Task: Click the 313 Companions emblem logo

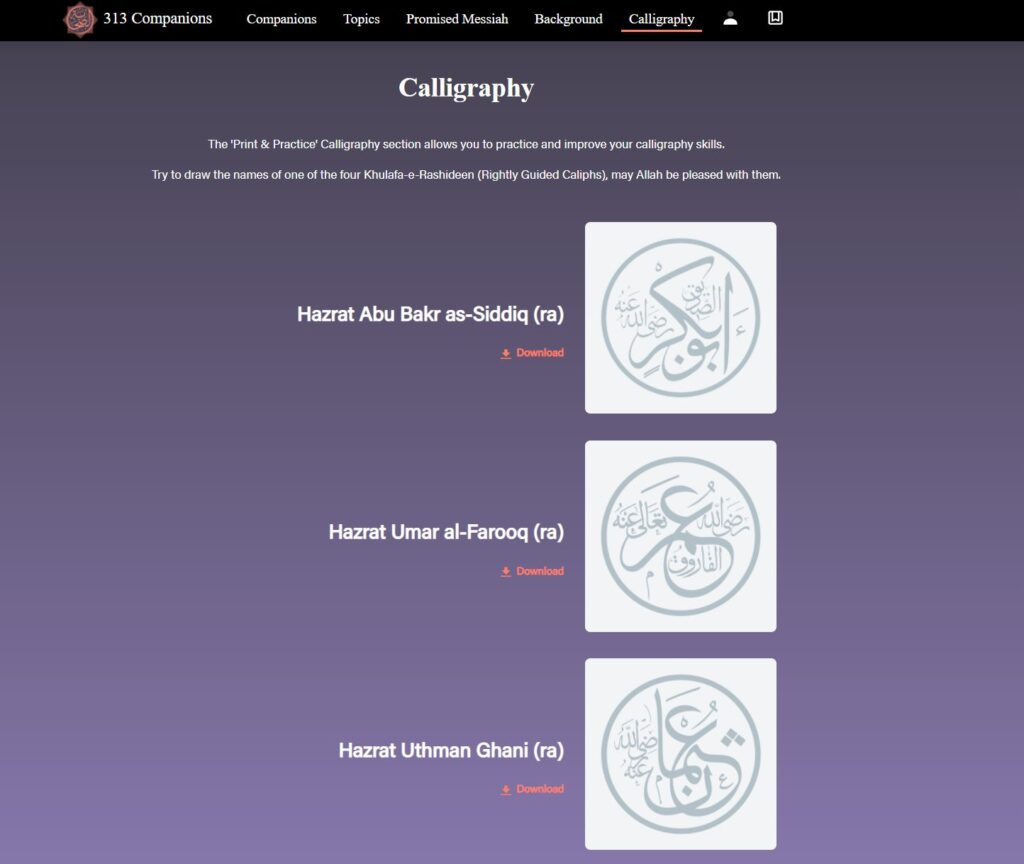Action: (79, 19)
